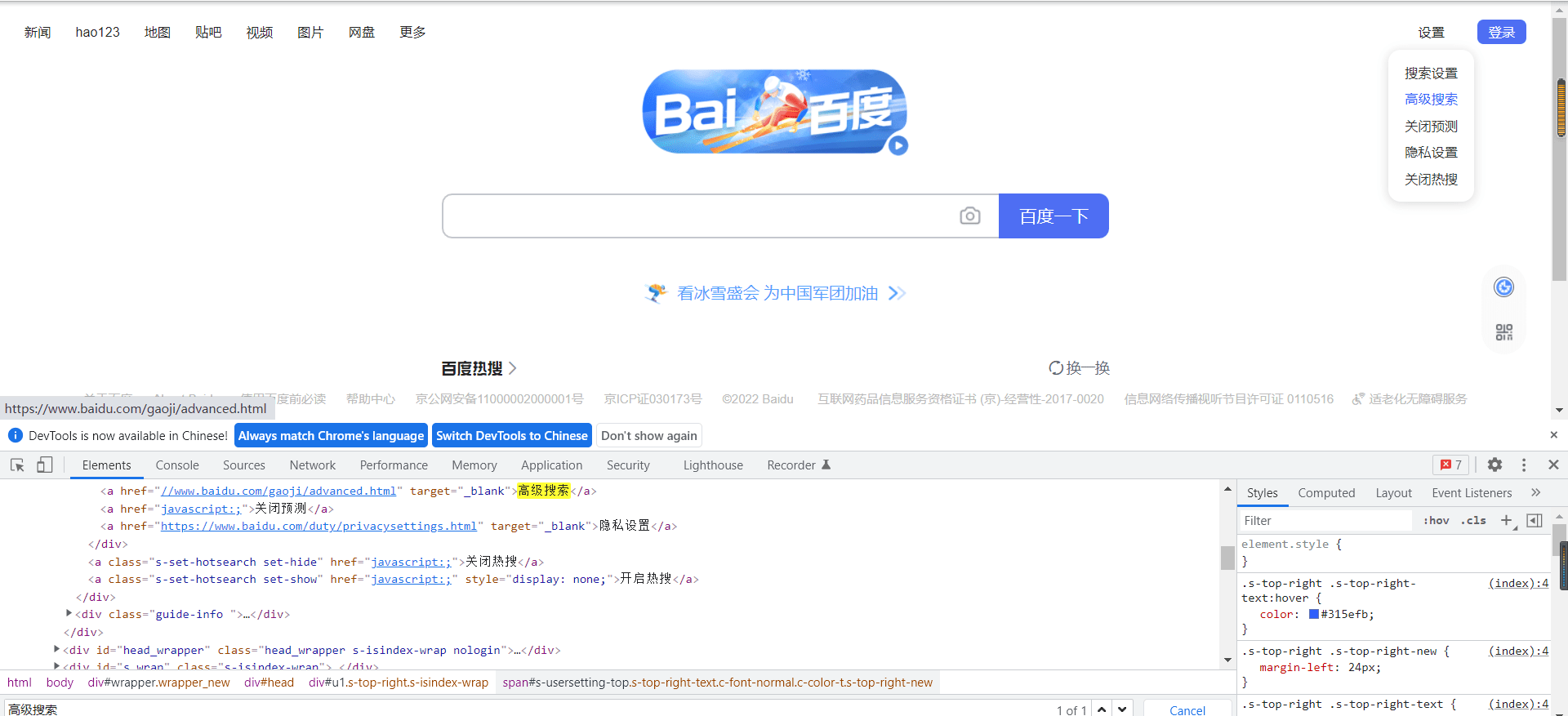
Task: Toggle the .cls element classes button
Action: [1473, 521]
